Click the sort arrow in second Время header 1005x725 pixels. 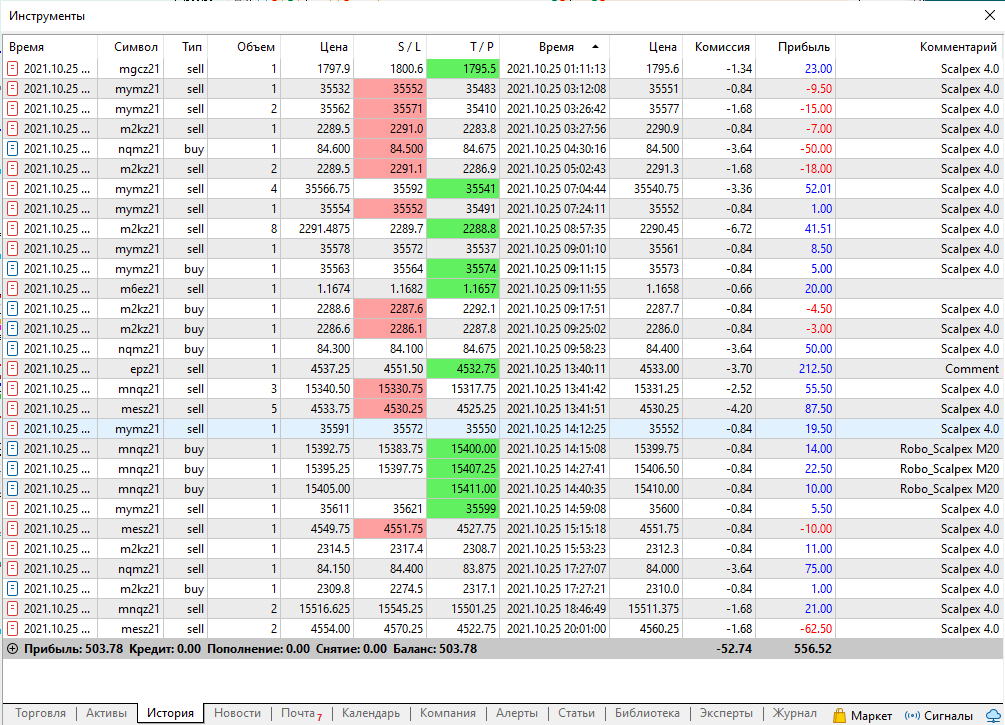(x=595, y=47)
